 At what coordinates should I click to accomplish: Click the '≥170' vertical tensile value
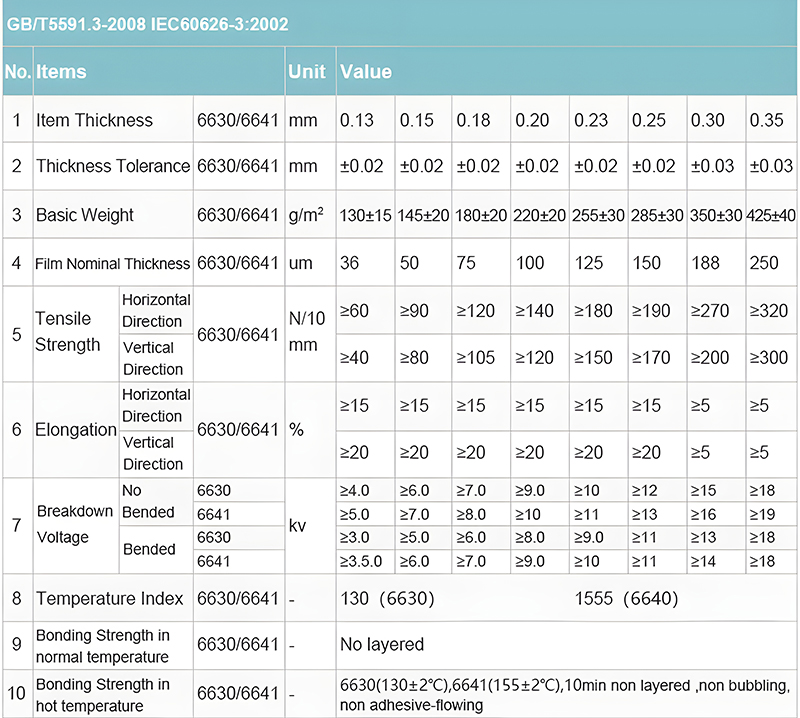pos(651,357)
